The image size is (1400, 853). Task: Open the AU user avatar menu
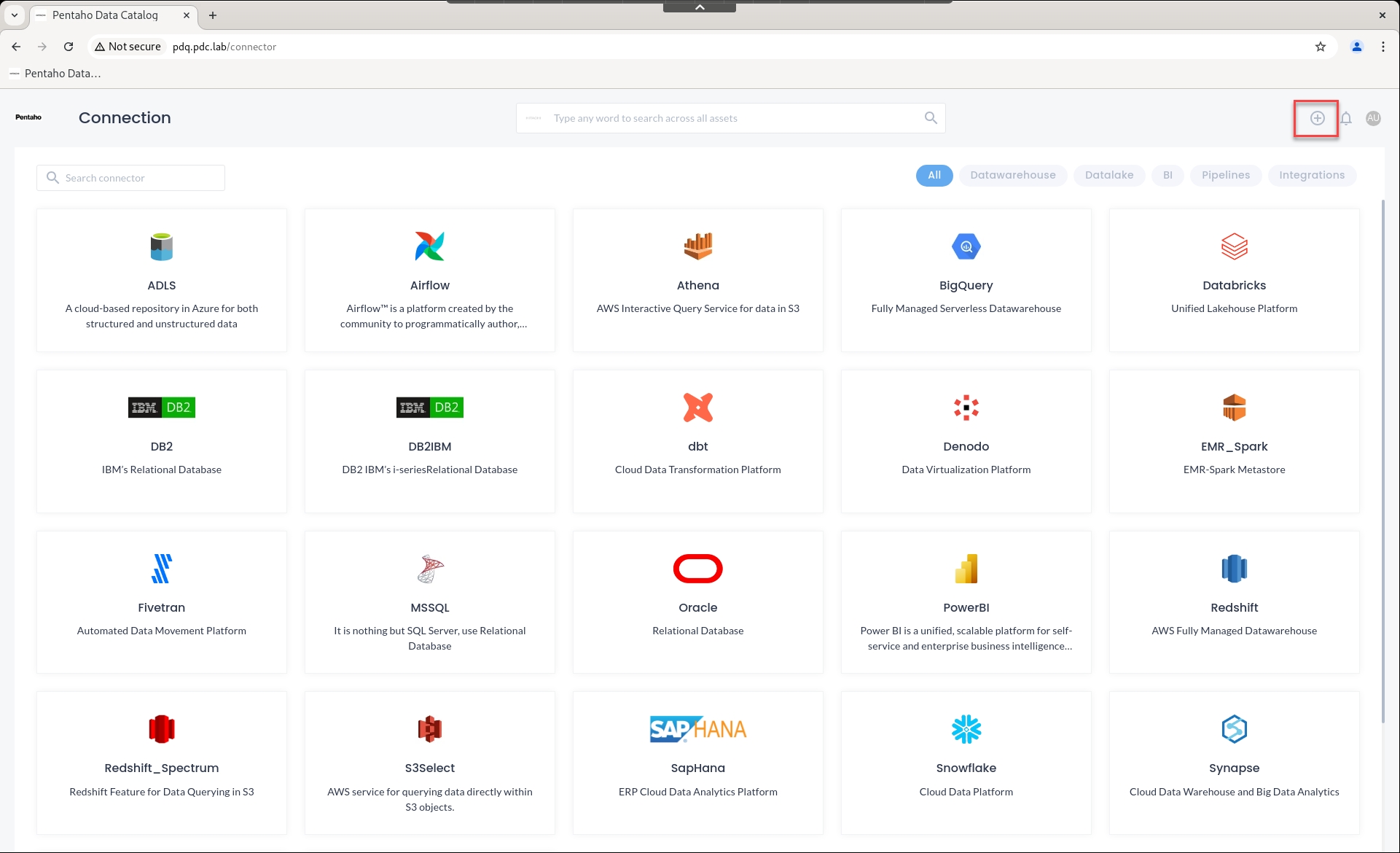click(1373, 118)
